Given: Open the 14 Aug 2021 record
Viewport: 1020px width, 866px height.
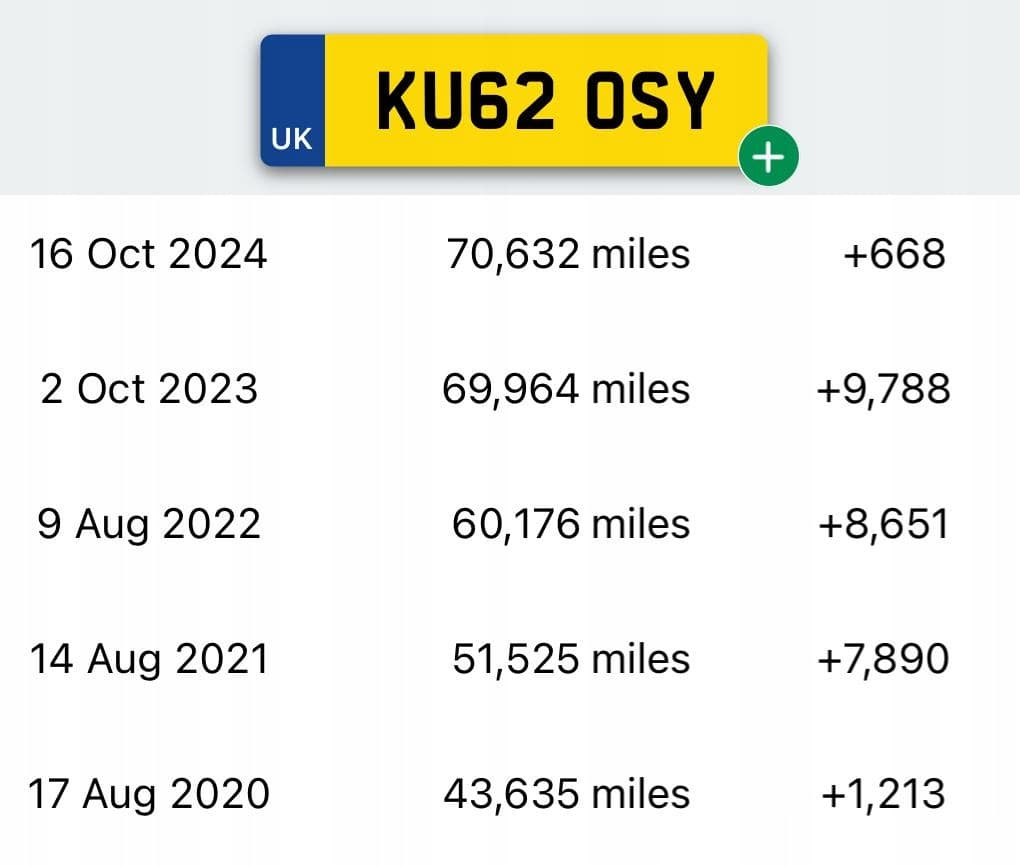Looking at the screenshot, I should pyautogui.click(x=149, y=658).
